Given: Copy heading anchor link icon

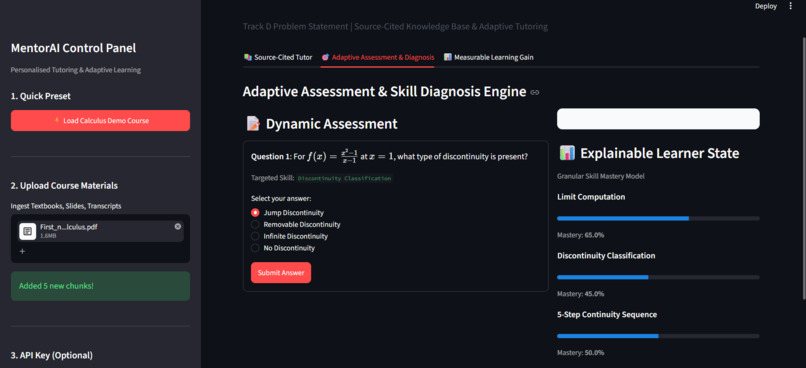Looking at the screenshot, I should tap(535, 93).
